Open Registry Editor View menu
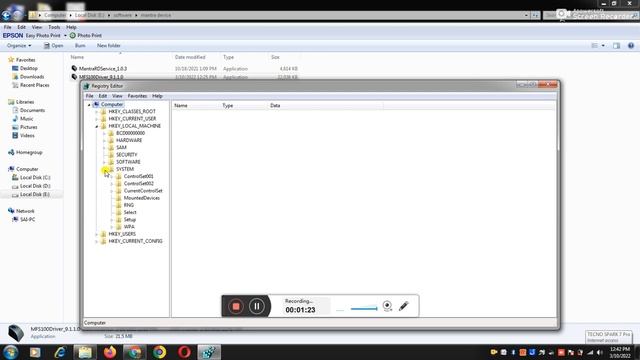The image size is (640, 360). (x=117, y=96)
